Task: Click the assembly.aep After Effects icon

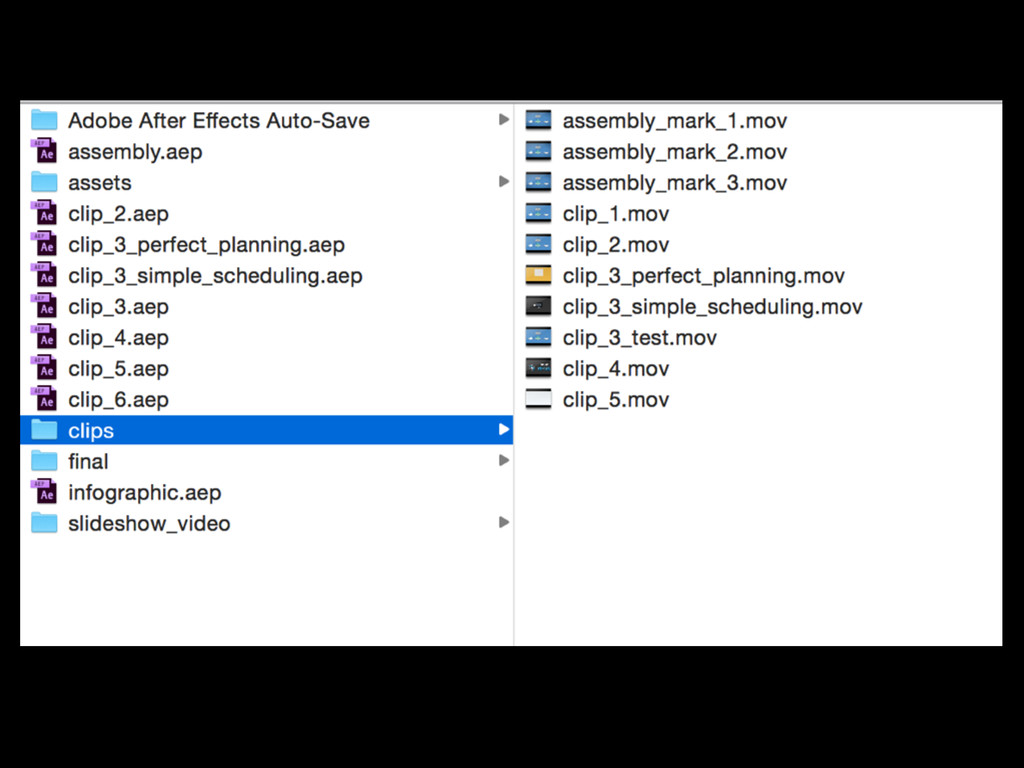Action: 44,152
